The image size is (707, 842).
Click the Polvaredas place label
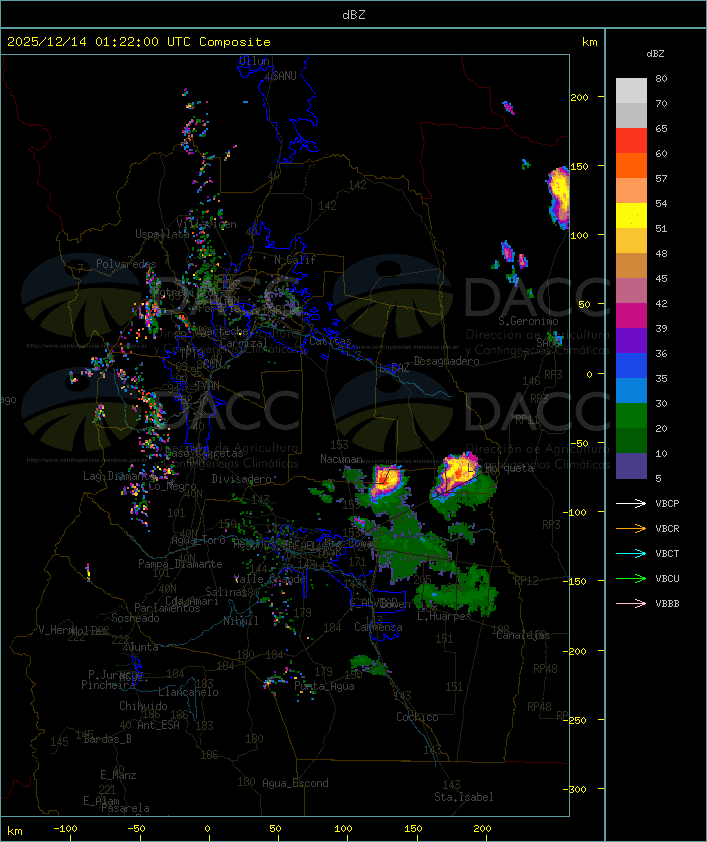point(126,264)
